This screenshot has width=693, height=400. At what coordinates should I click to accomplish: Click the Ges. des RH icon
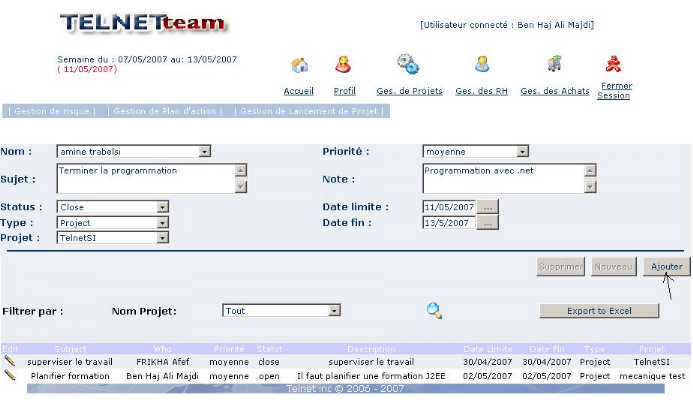click(482, 66)
